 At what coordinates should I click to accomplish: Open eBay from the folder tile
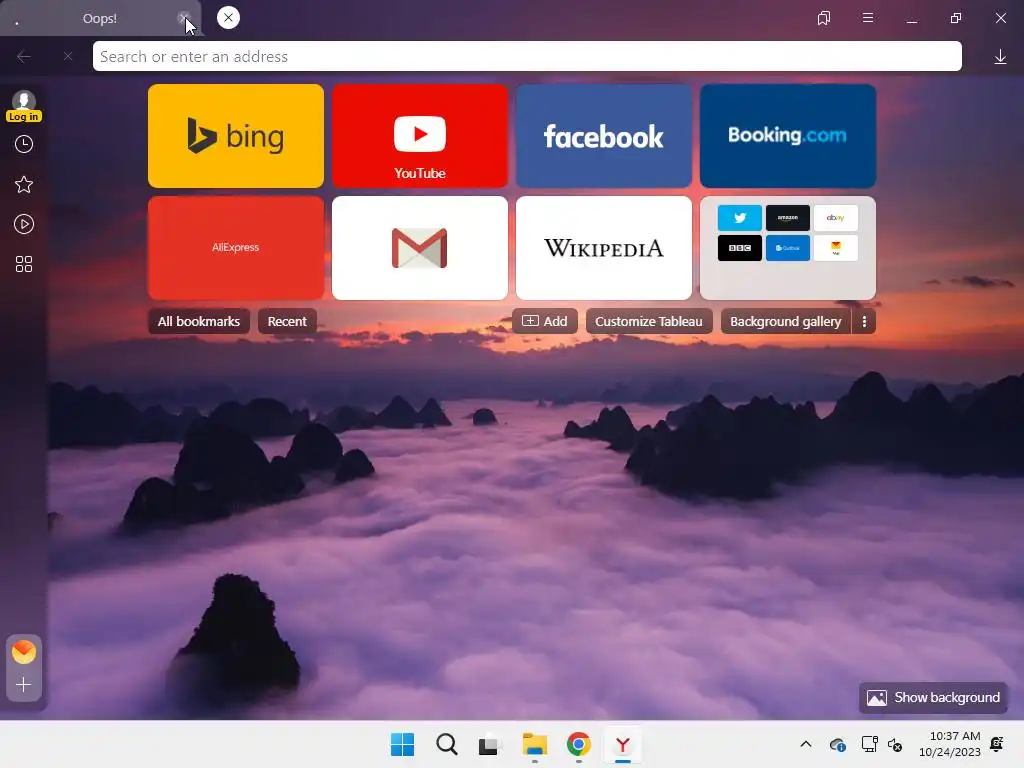coord(836,218)
